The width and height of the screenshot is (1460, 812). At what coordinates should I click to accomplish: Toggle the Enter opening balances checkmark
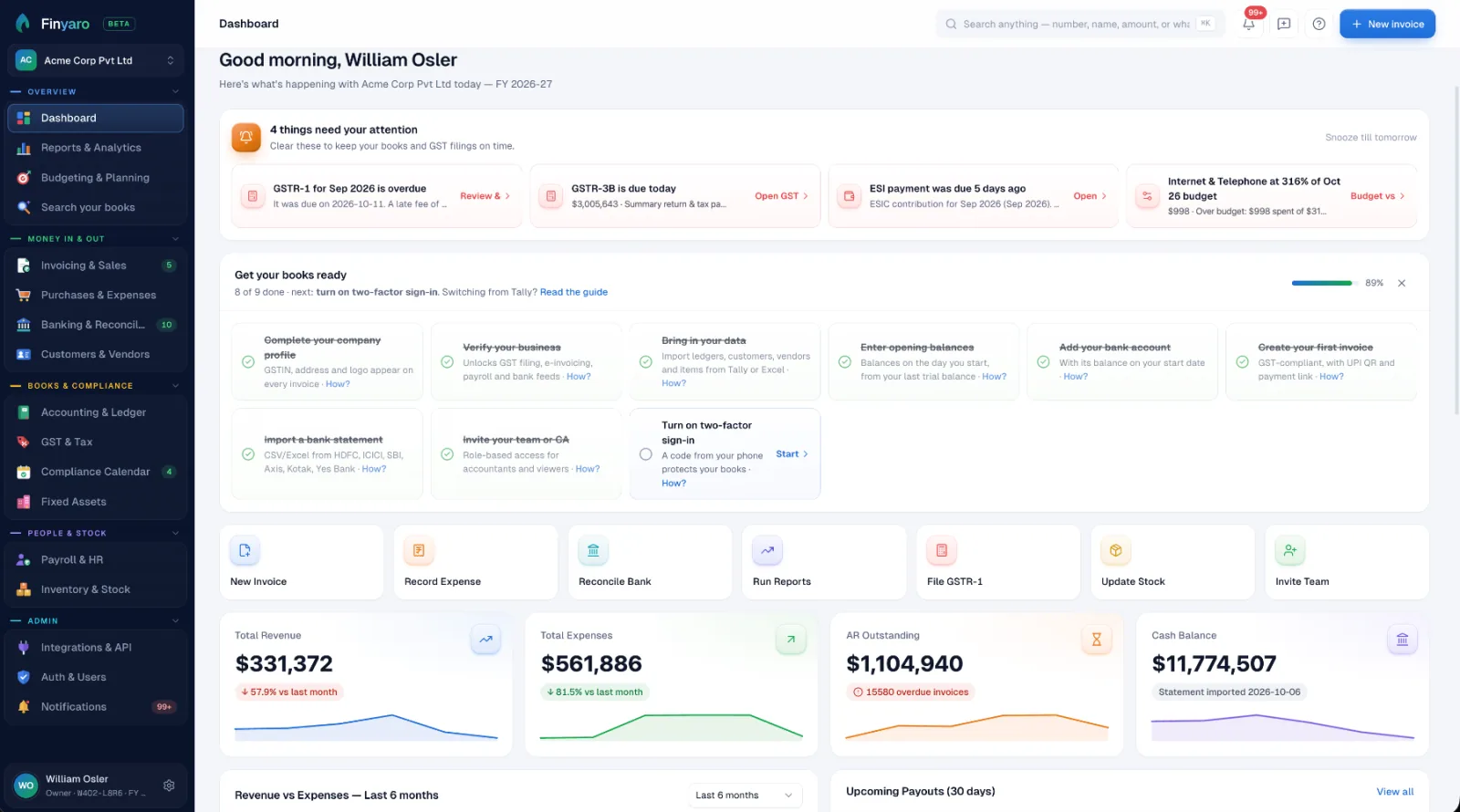[845, 362]
